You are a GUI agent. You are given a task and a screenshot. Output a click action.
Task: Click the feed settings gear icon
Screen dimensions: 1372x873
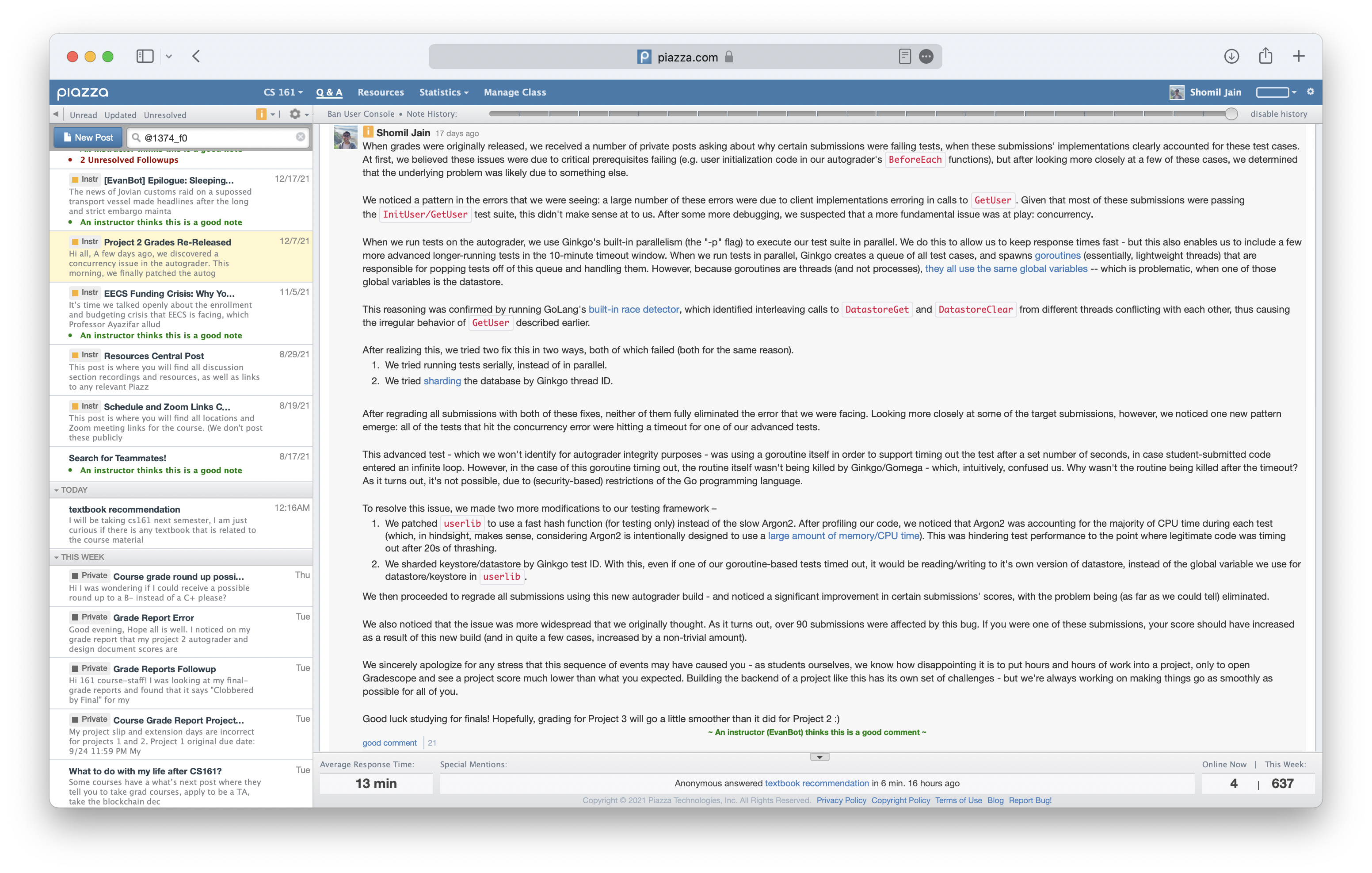point(294,114)
